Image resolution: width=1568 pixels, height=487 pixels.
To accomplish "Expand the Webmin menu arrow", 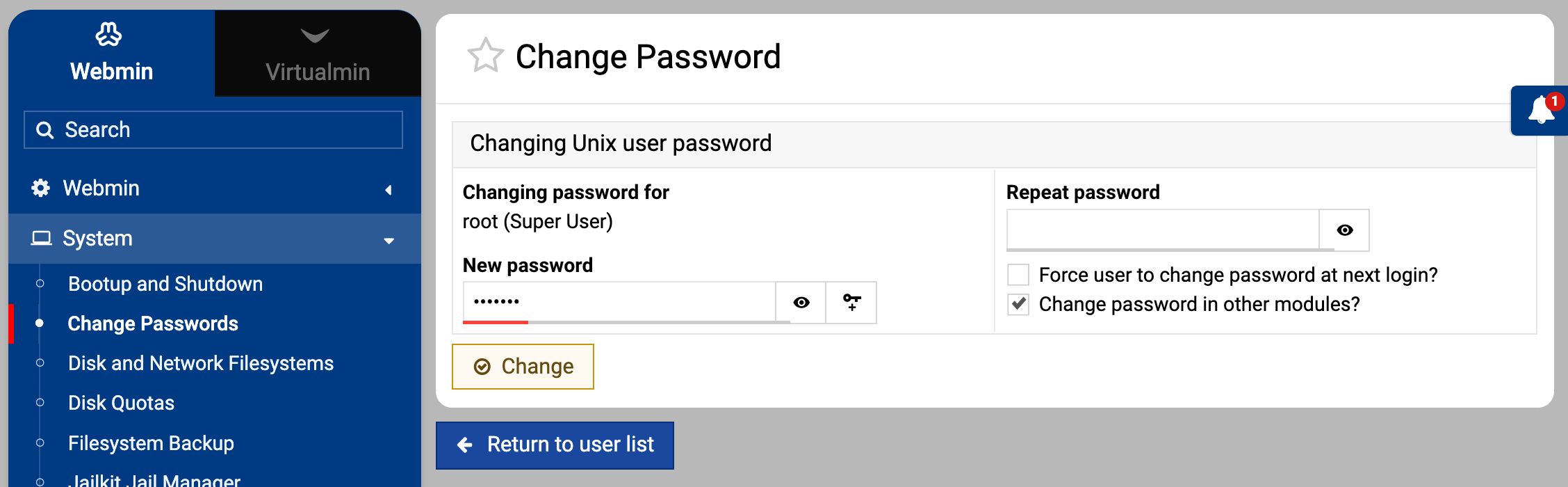I will click(389, 189).
